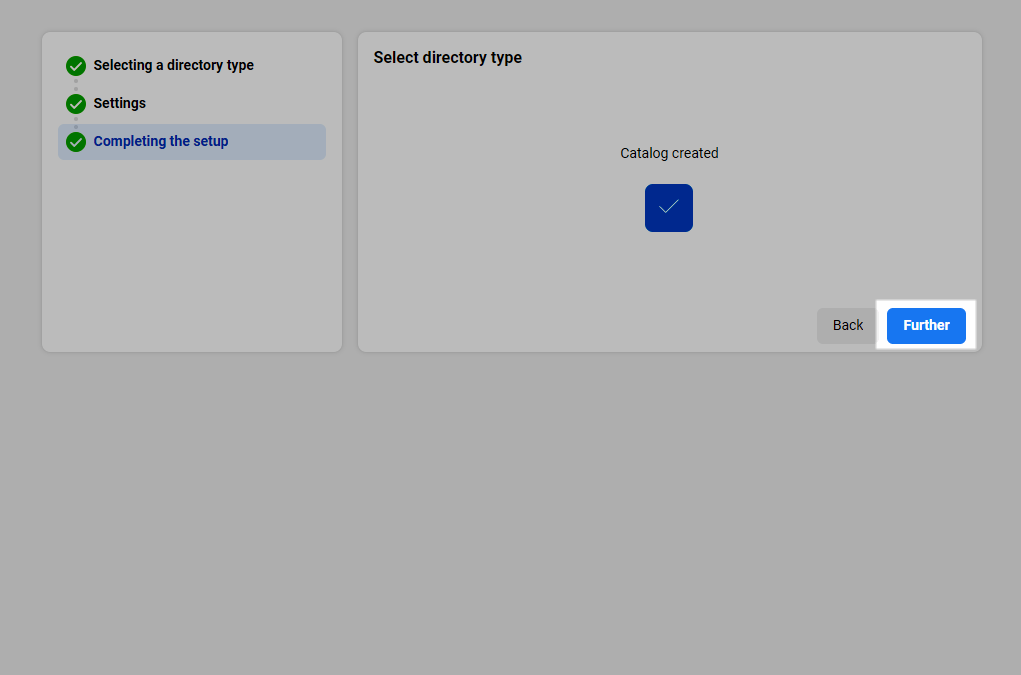The height and width of the screenshot is (675, 1021).
Task: Go to the Settings step
Action: click(119, 103)
